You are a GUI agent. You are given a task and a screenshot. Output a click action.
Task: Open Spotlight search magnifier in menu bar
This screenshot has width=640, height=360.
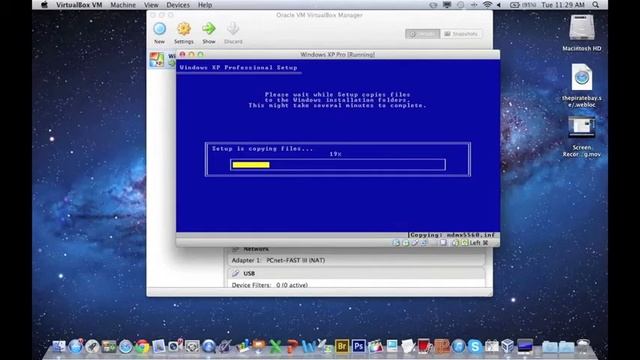coord(596,5)
